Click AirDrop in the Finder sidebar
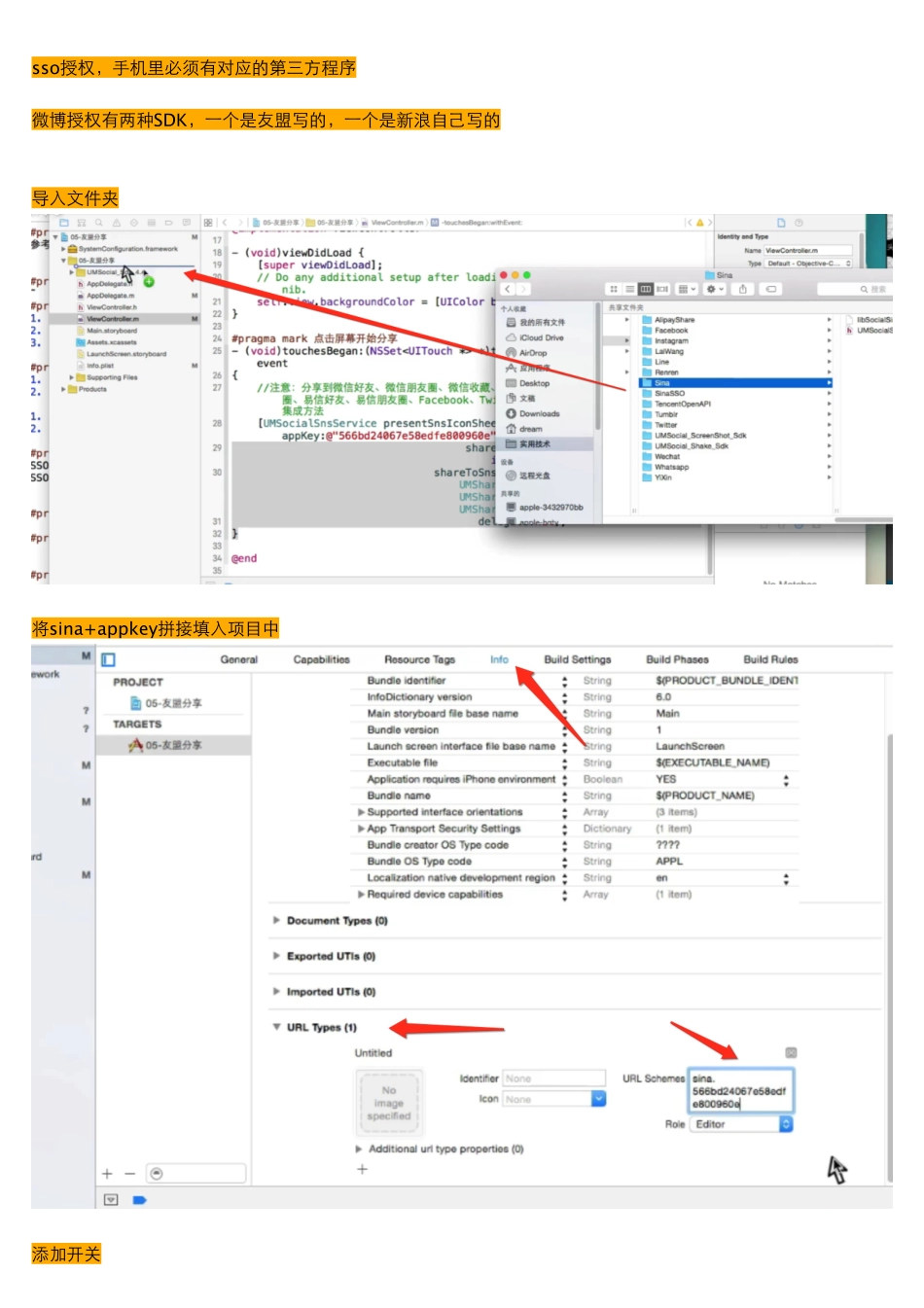This screenshot has width=924, height=1308. 532,353
